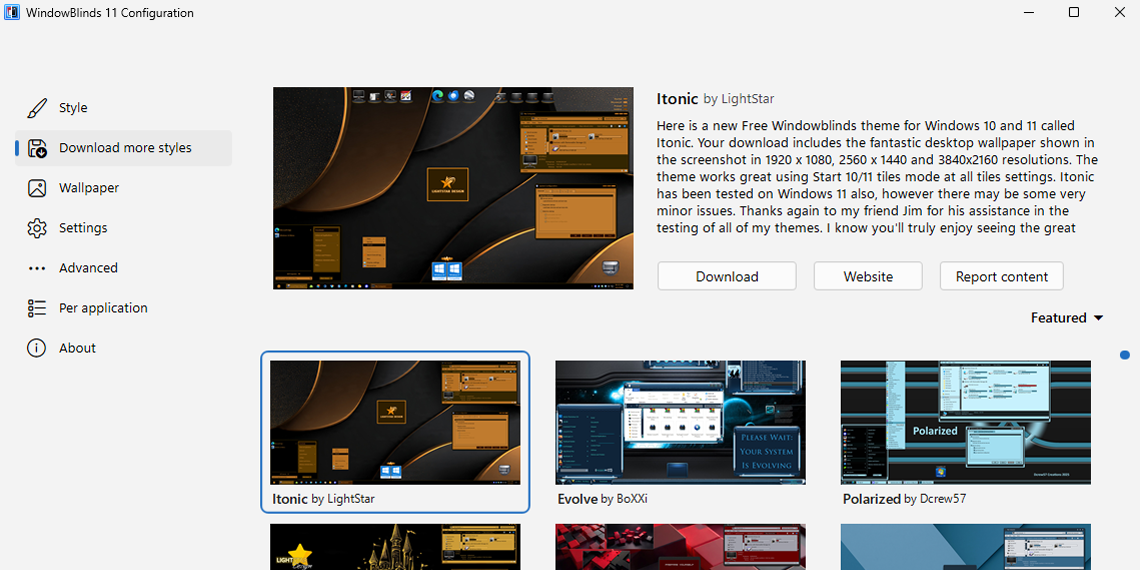
Task: Click the large Itonic preview image
Action: 453,188
